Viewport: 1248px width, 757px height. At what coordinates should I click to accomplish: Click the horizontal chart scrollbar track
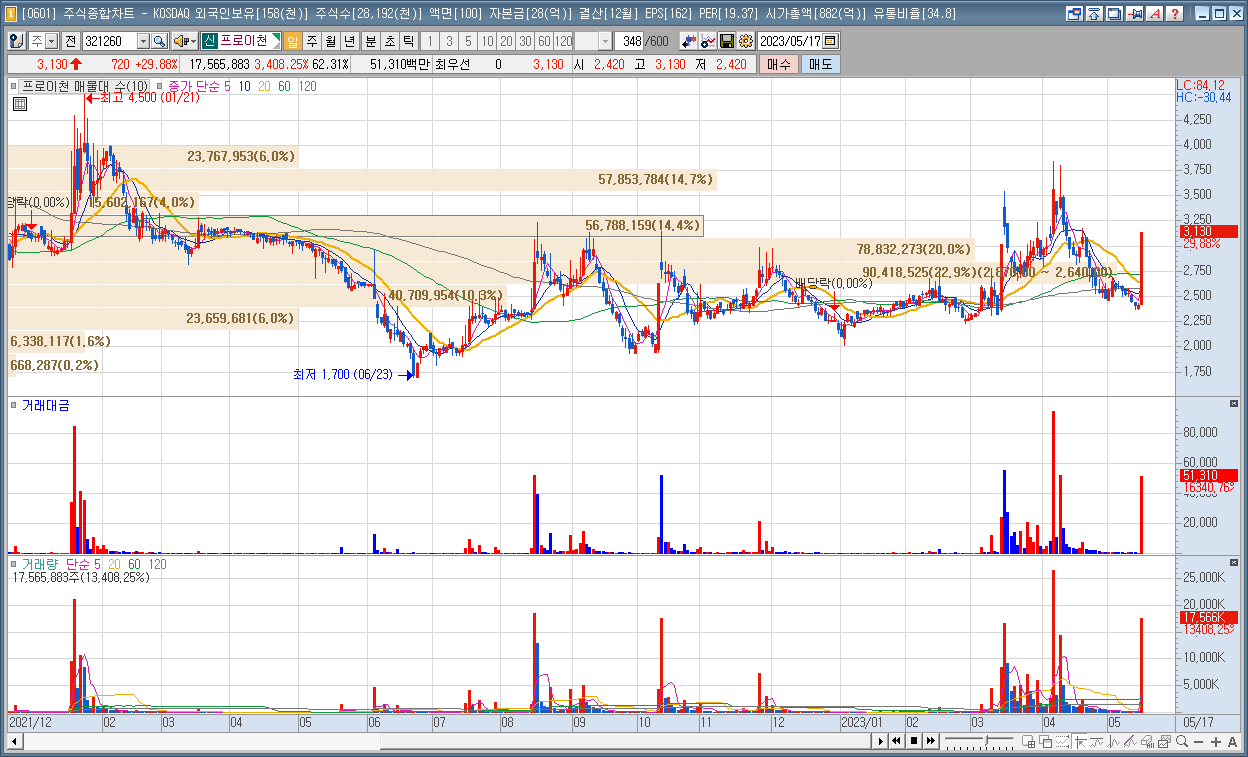[446, 742]
